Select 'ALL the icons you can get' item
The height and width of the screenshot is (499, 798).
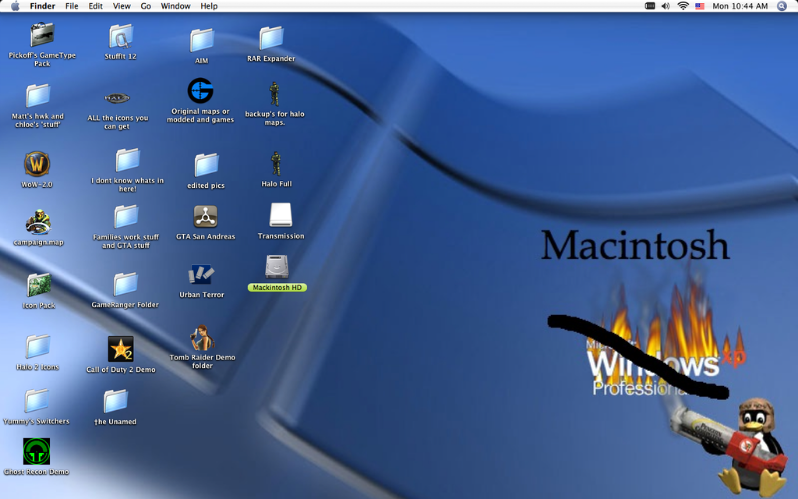click(117, 98)
